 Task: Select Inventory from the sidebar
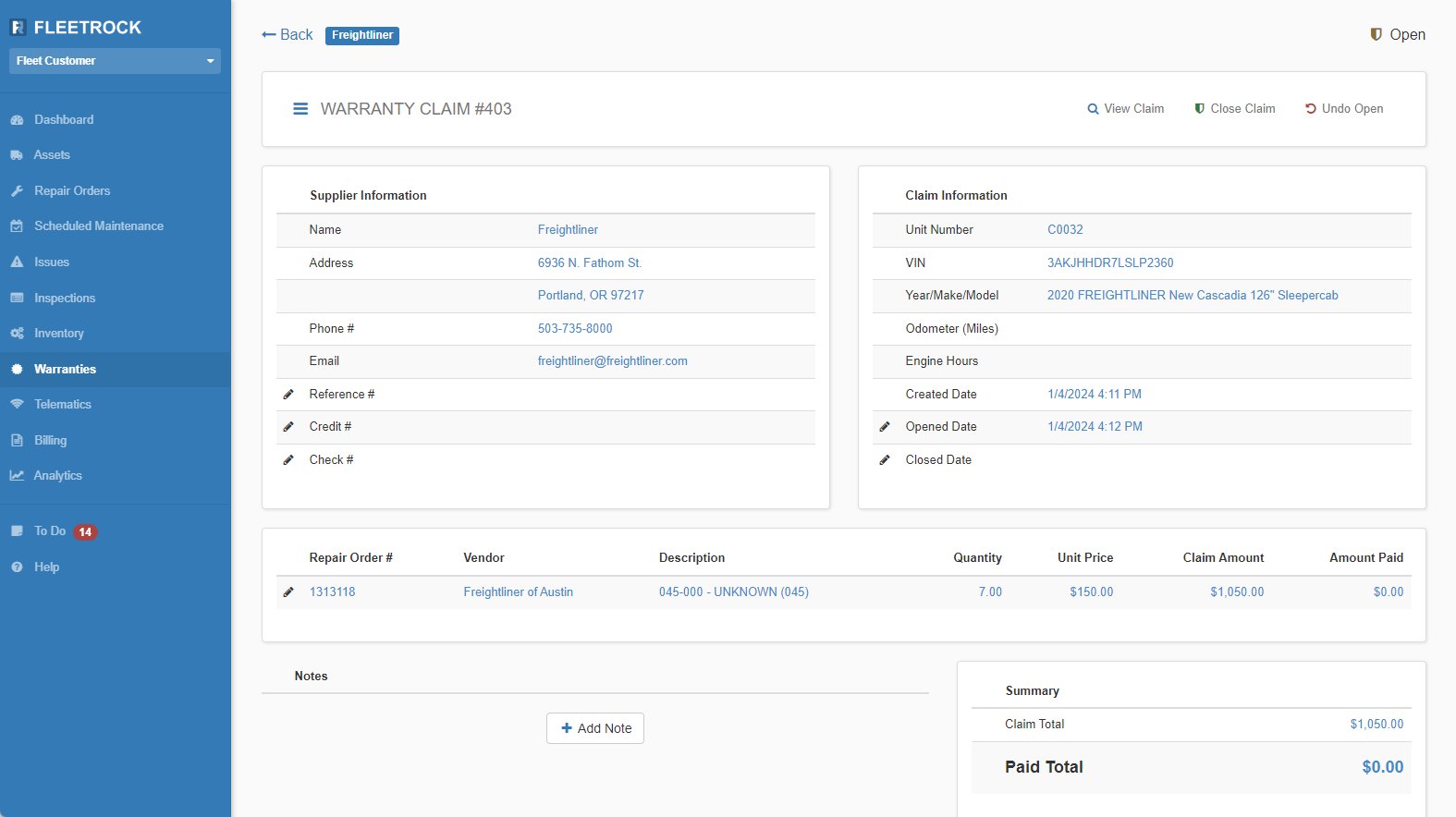point(59,334)
